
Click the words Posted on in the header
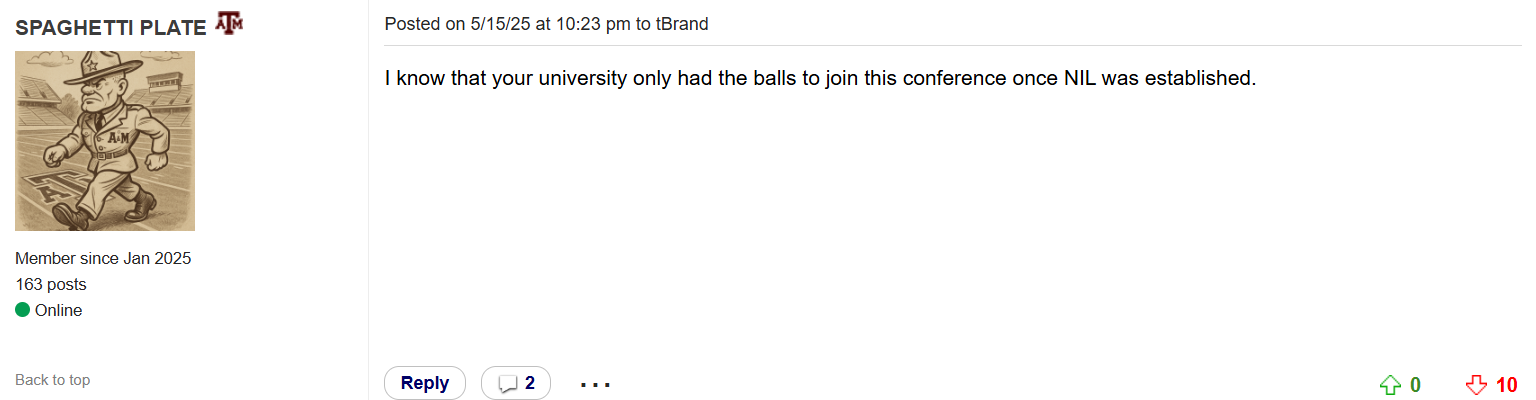[x=425, y=24]
